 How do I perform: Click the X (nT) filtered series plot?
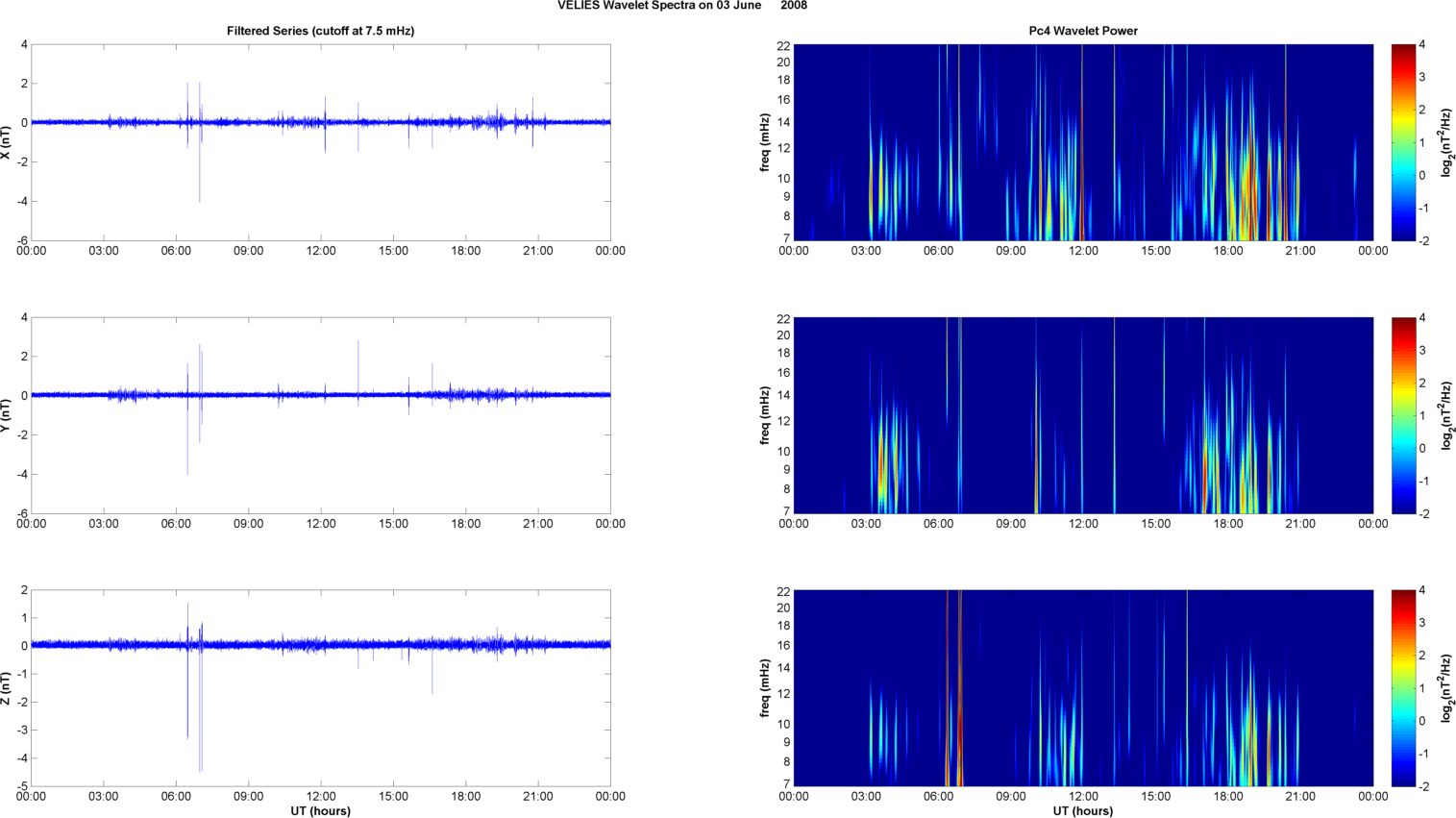pos(320,142)
